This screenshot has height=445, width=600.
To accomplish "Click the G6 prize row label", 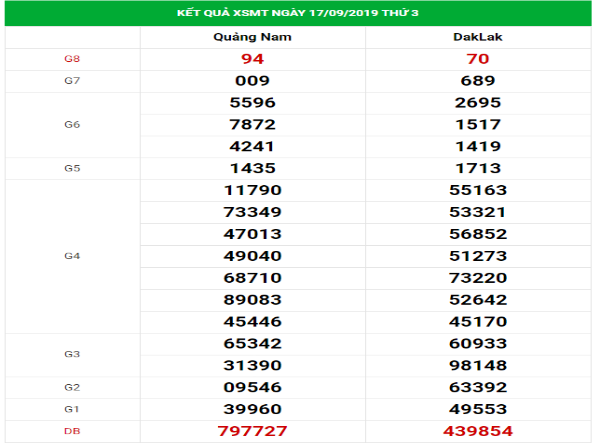I will [72, 125].
